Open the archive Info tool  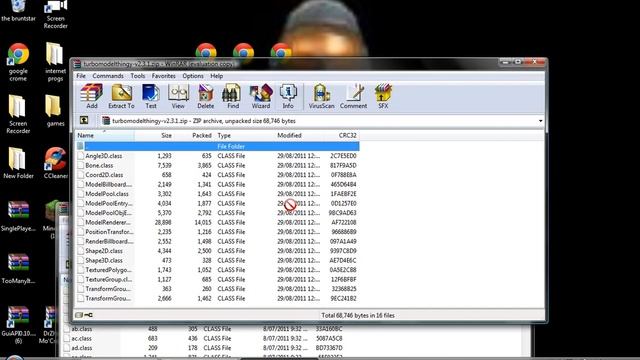click(288, 96)
